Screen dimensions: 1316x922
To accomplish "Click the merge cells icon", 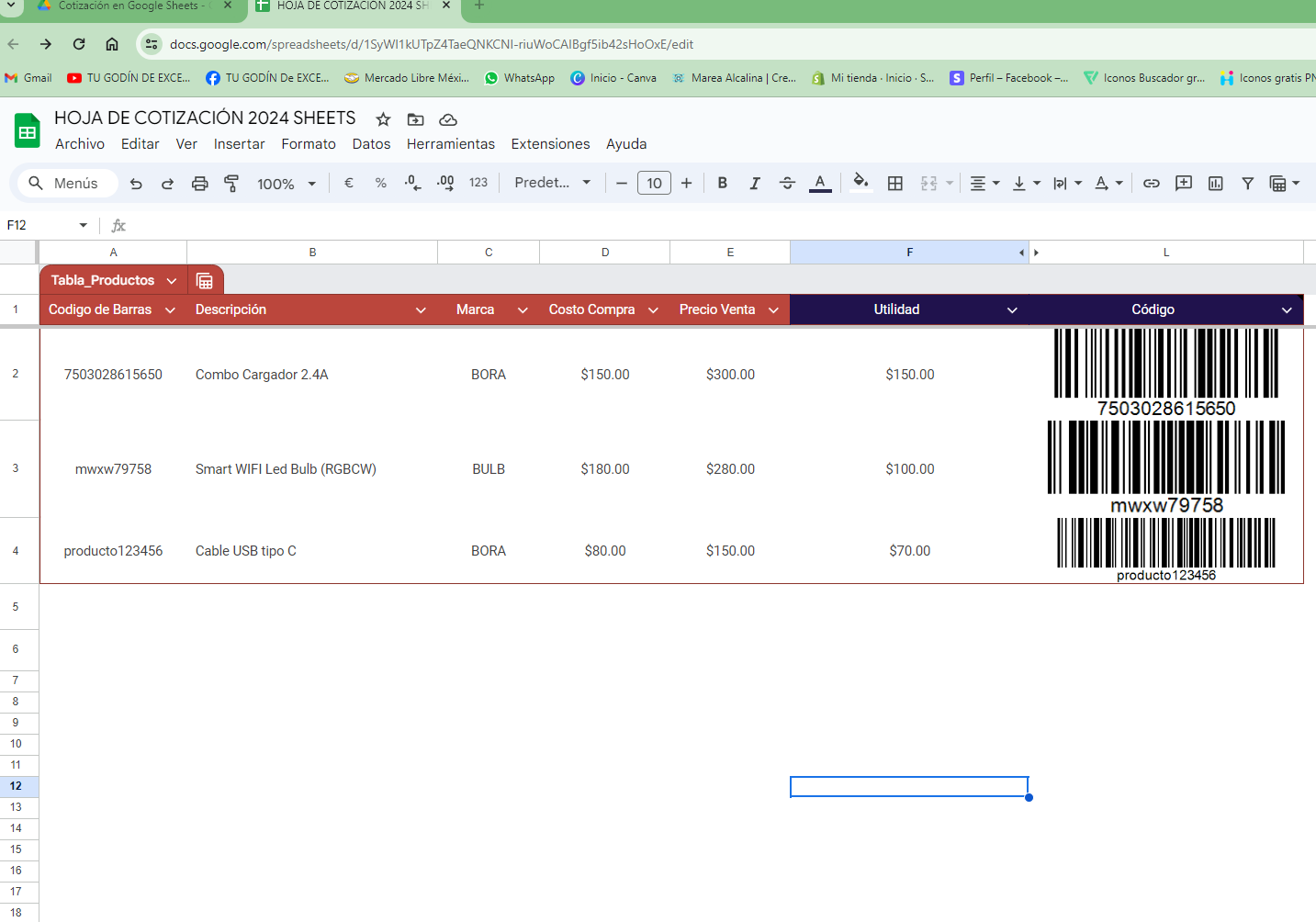I will (929, 183).
